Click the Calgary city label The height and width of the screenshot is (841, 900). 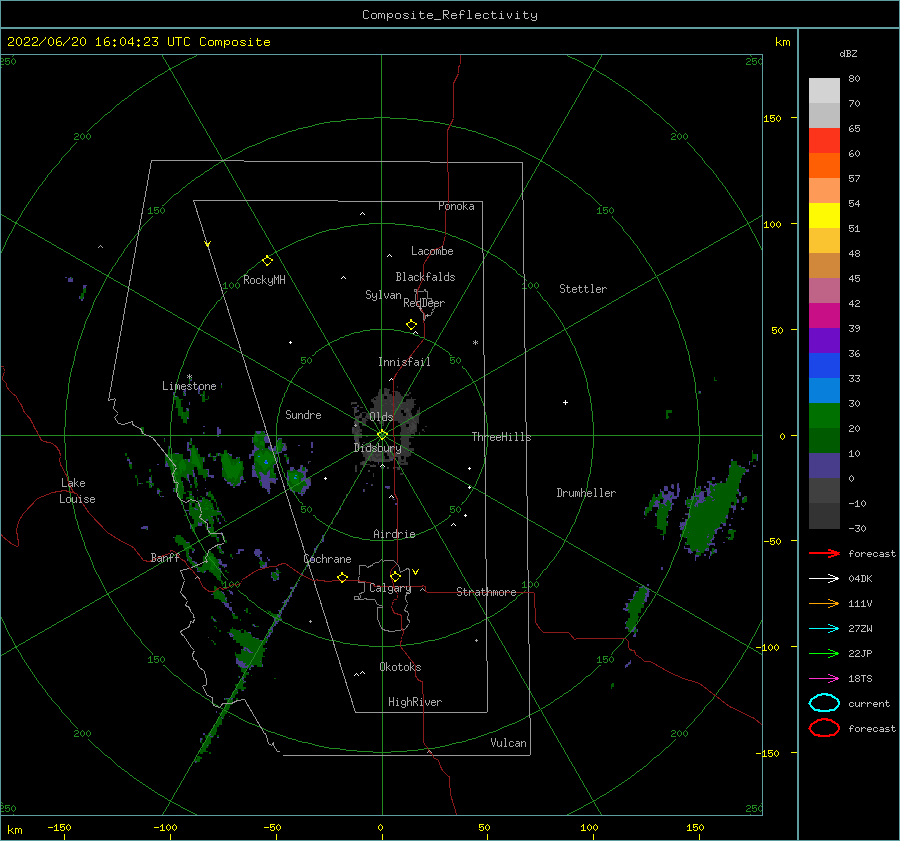pyautogui.click(x=390, y=588)
